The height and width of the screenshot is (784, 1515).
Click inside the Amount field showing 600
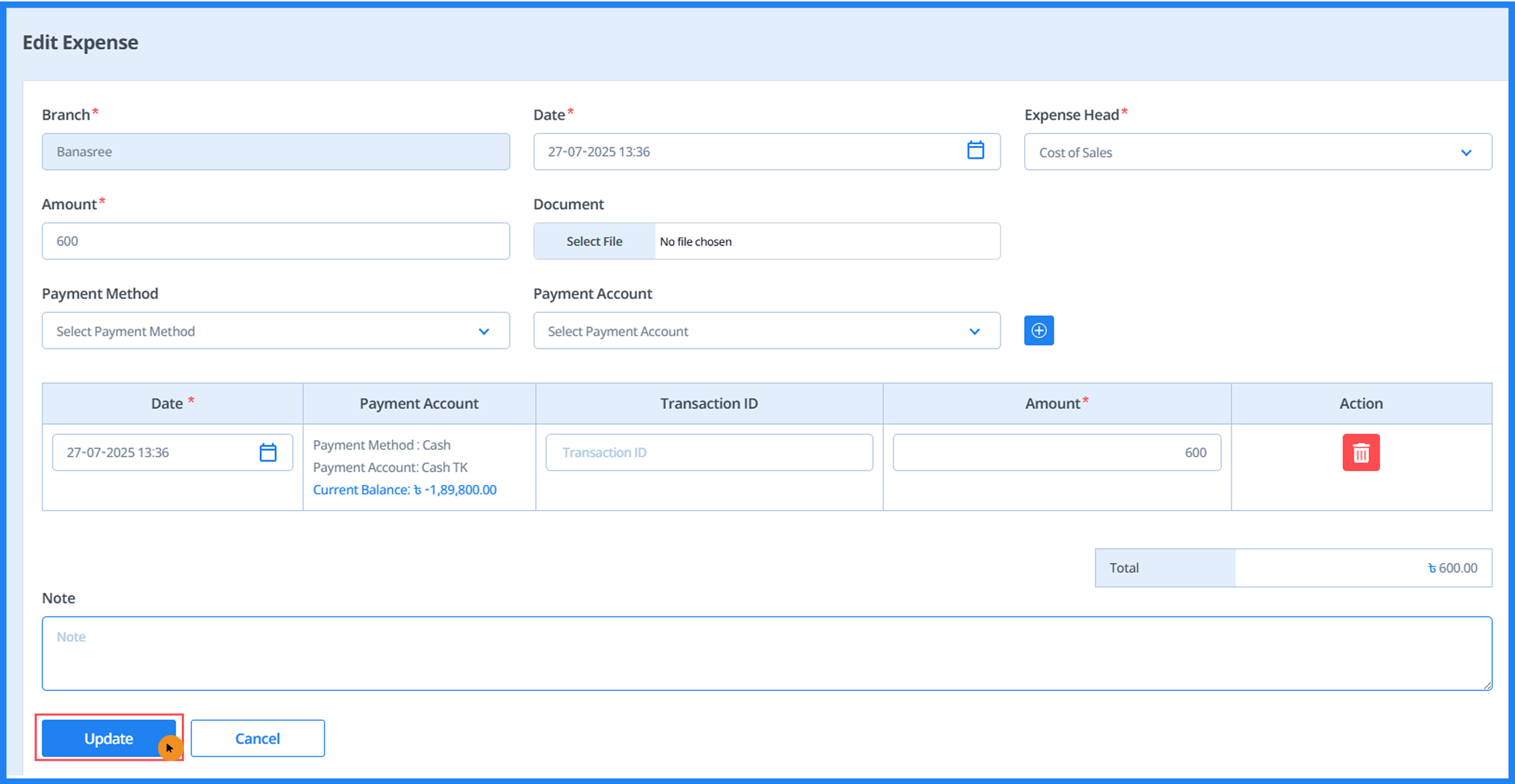pos(275,241)
